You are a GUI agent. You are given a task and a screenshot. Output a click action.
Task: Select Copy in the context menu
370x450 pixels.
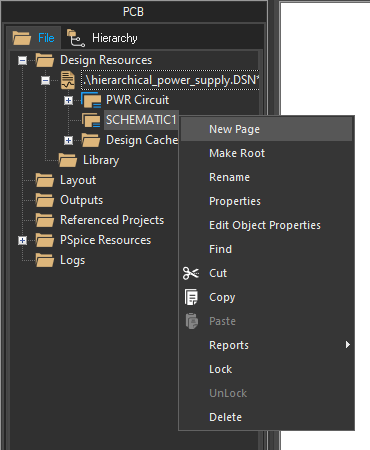click(x=266, y=297)
